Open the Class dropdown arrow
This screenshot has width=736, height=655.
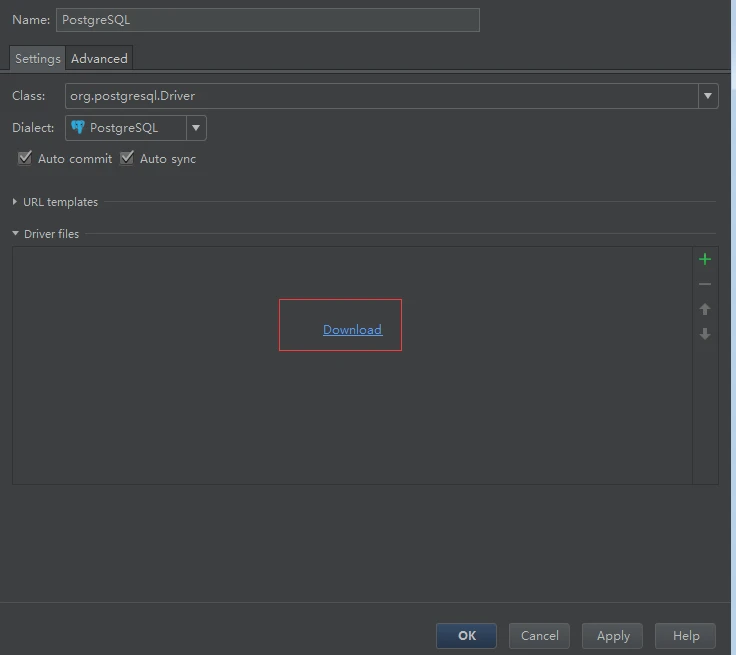[x=708, y=96]
